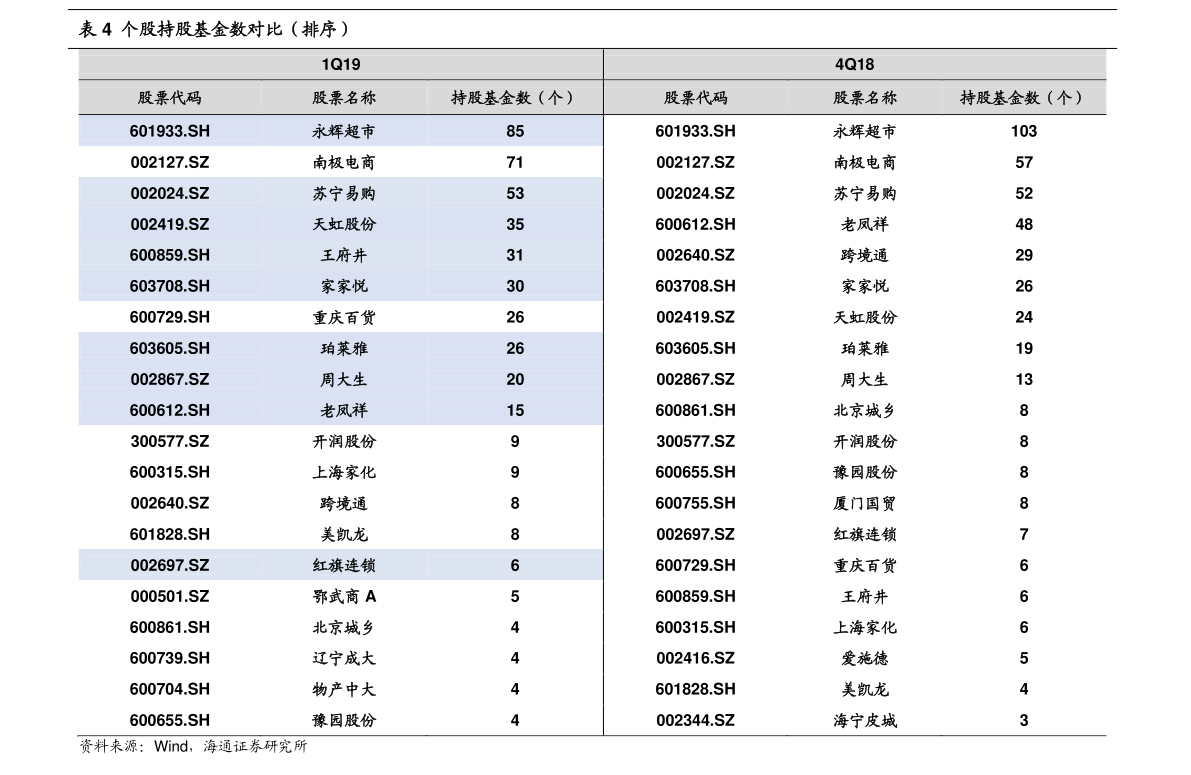Select 1Q19 code 600655.SH
Viewport: 1191px width, 775px height.
[x=169, y=721]
